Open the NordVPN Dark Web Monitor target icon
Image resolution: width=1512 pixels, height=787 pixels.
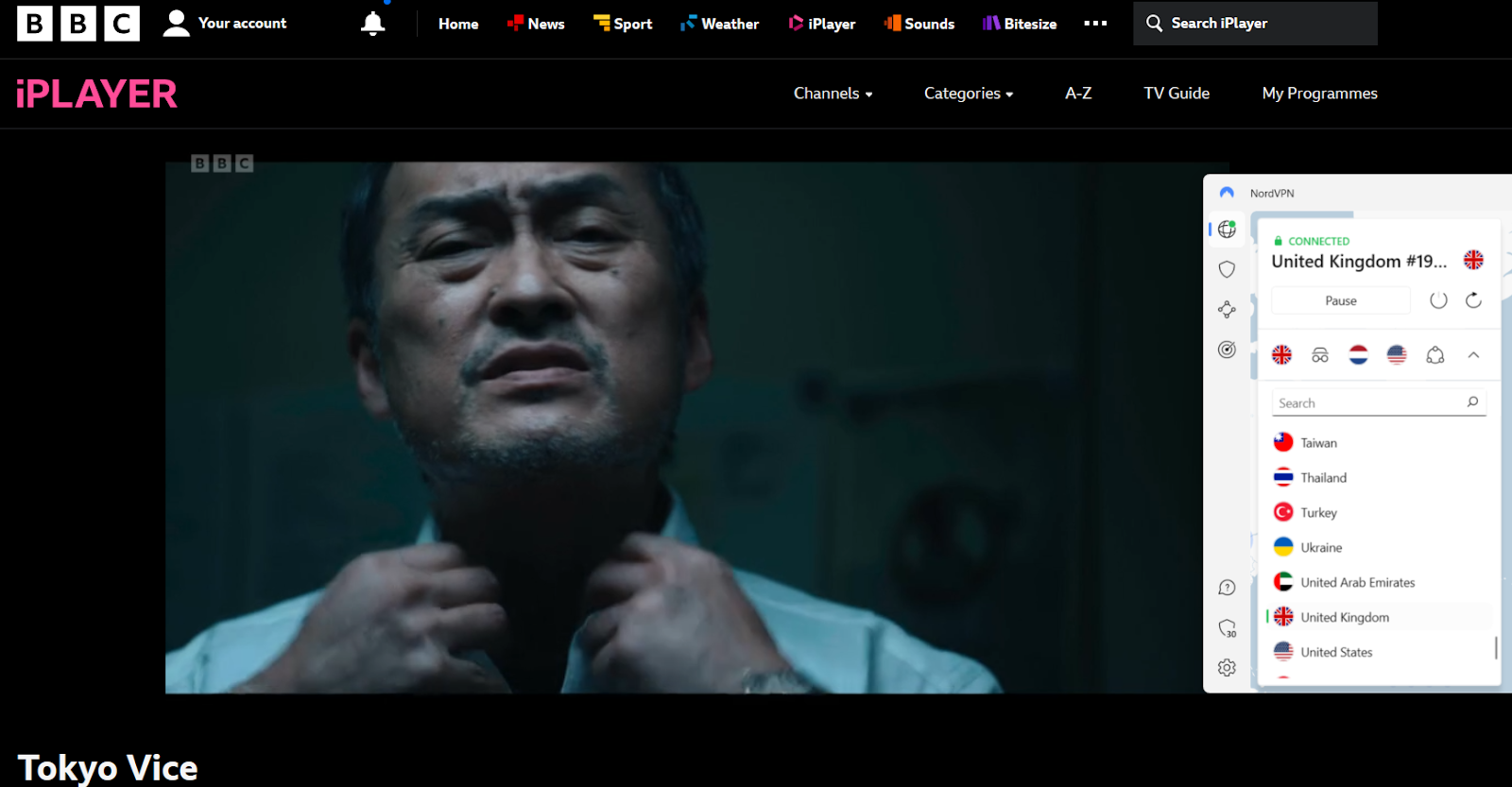click(x=1227, y=350)
